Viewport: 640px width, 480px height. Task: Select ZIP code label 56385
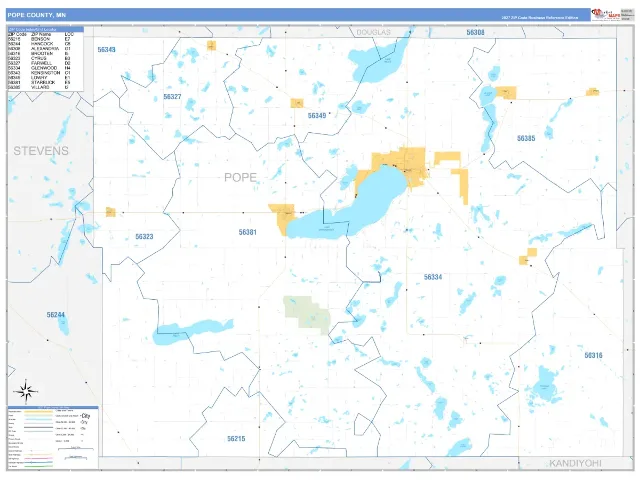click(526, 138)
